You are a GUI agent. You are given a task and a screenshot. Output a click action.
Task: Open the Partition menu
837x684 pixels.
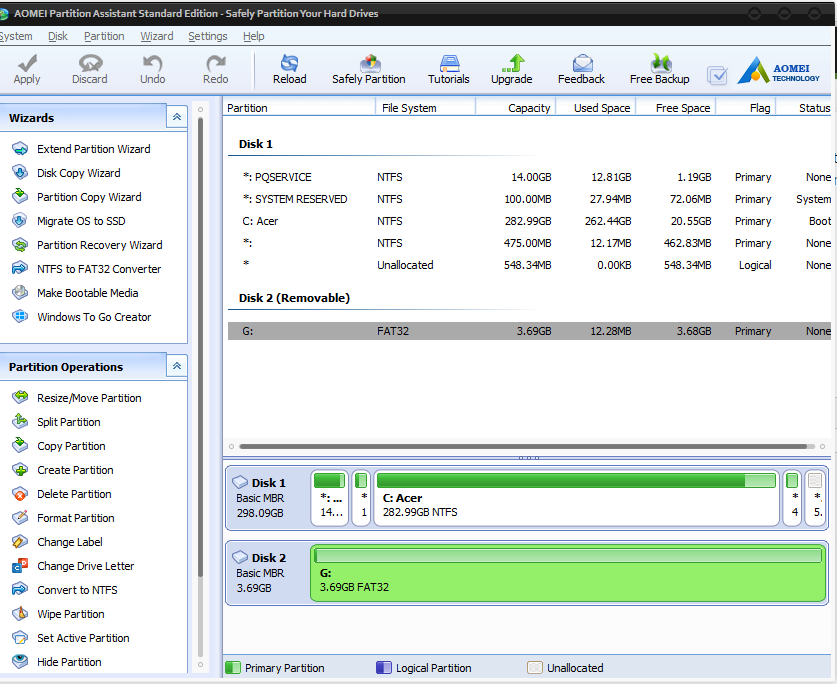104,35
